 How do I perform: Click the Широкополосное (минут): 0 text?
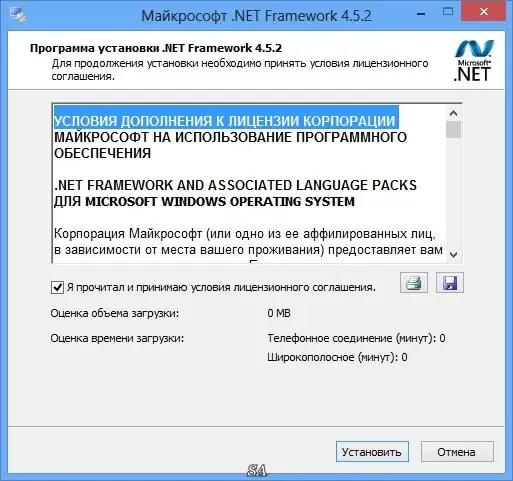click(337, 357)
